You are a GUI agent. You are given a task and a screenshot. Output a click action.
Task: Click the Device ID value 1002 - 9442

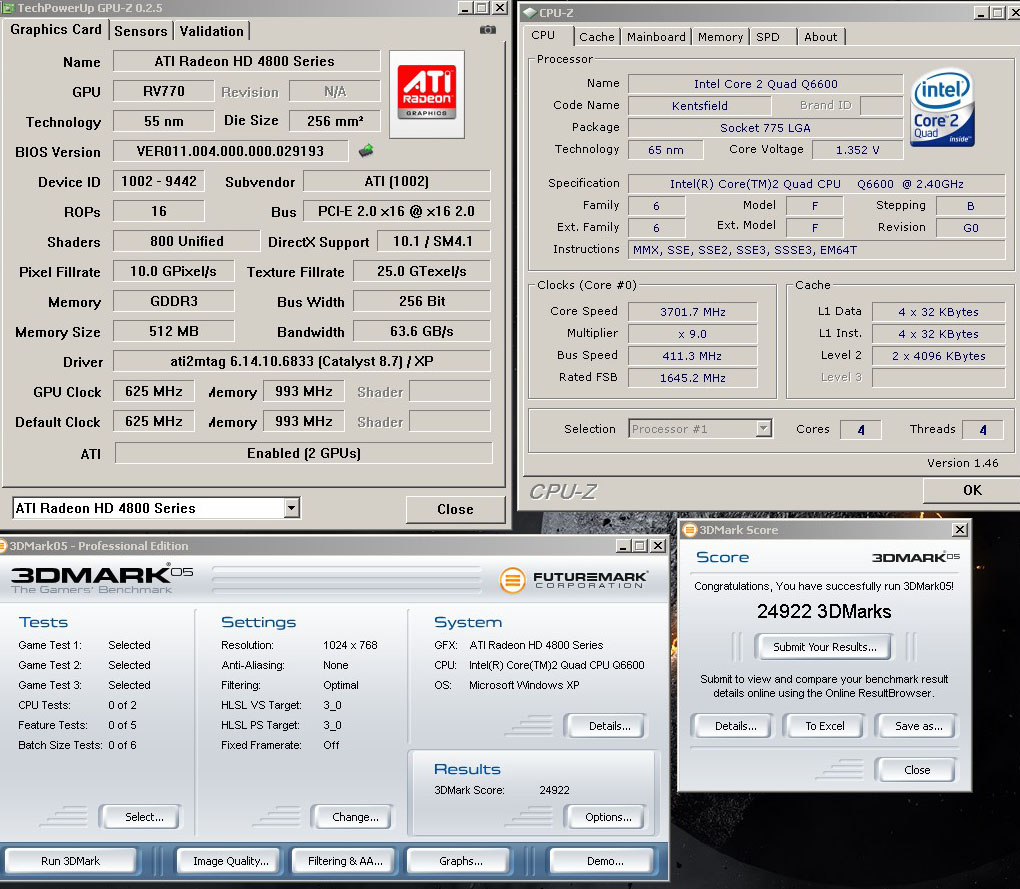[159, 181]
